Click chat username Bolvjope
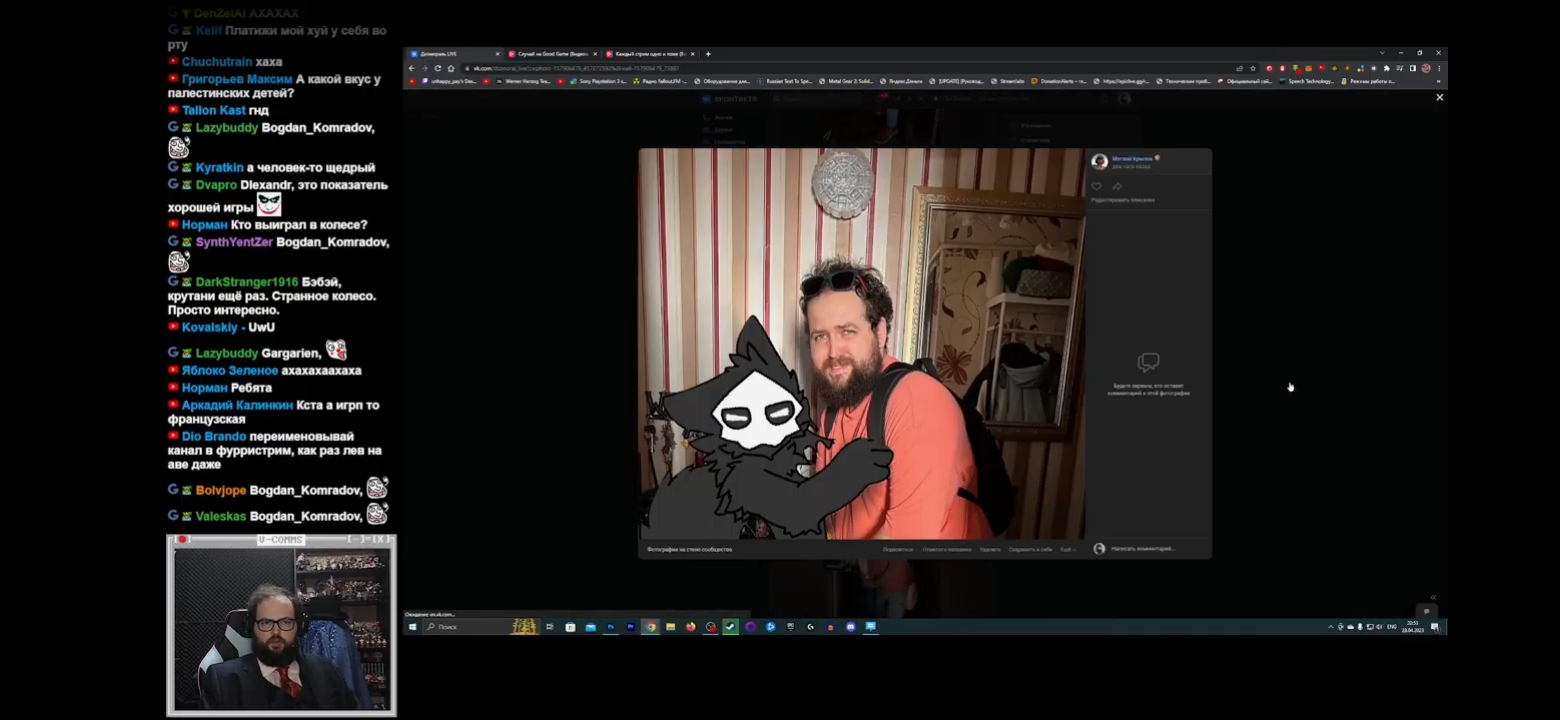The width and height of the screenshot is (1560, 720). pyautogui.click(x=221, y=490)
